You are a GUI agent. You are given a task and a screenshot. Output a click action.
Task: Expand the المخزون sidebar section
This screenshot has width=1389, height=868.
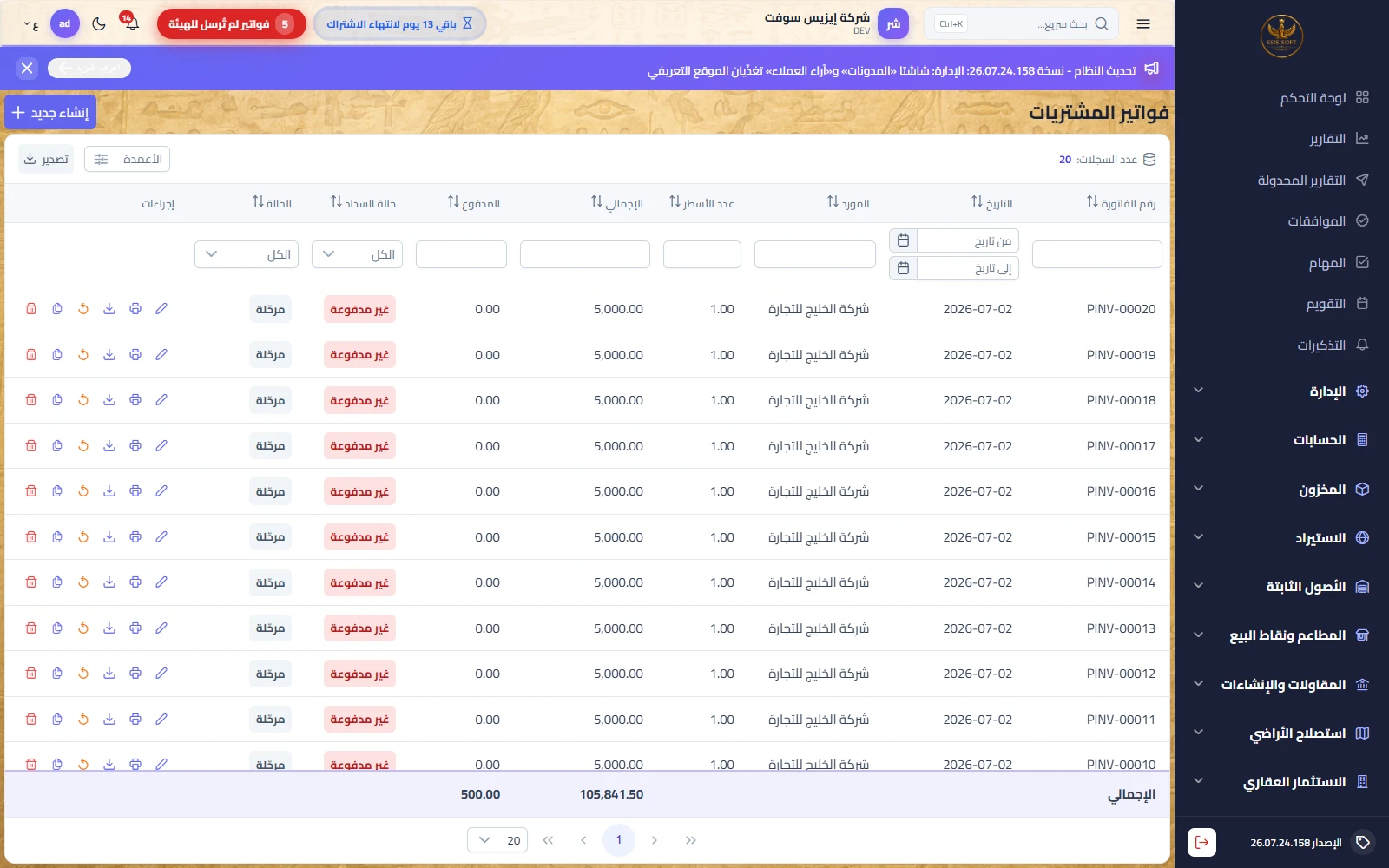1281,490
